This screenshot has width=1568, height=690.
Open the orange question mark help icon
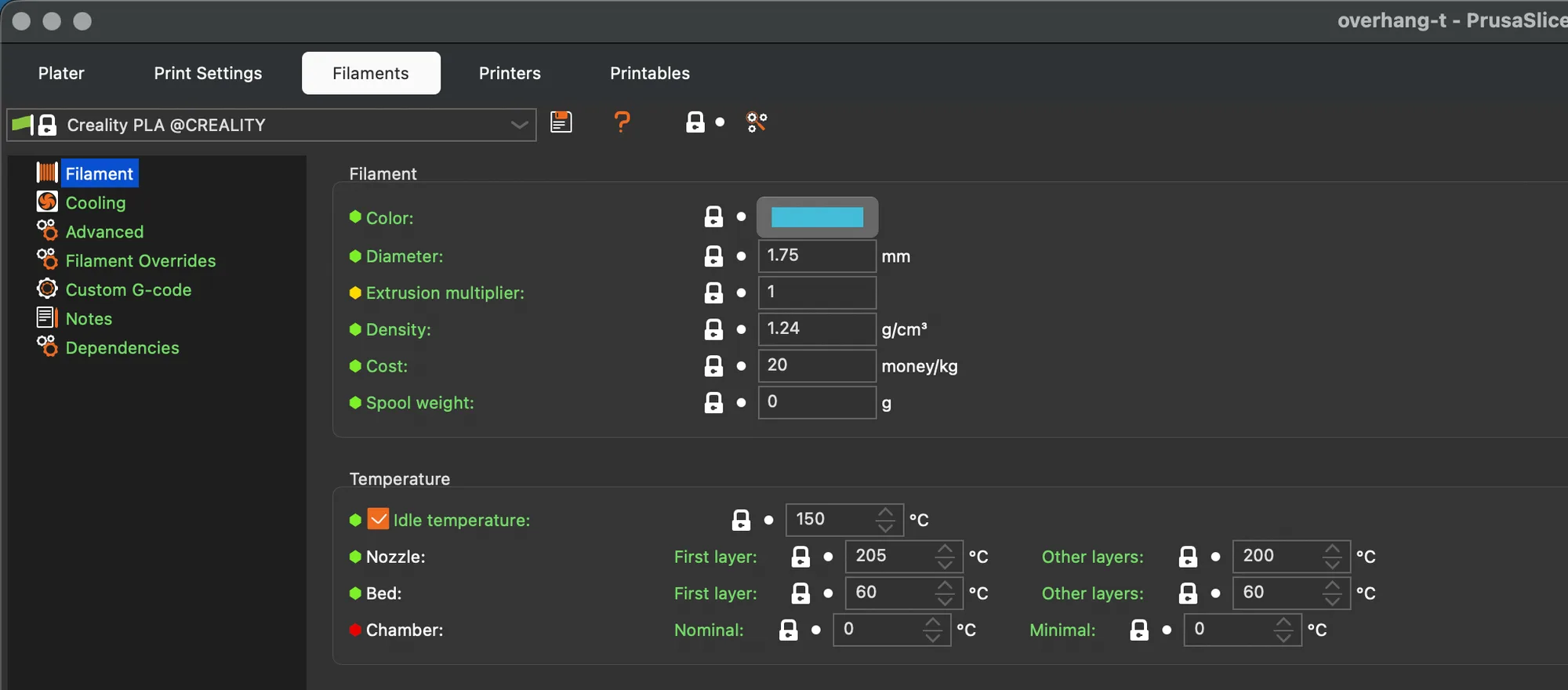click(x=622, y=122)
